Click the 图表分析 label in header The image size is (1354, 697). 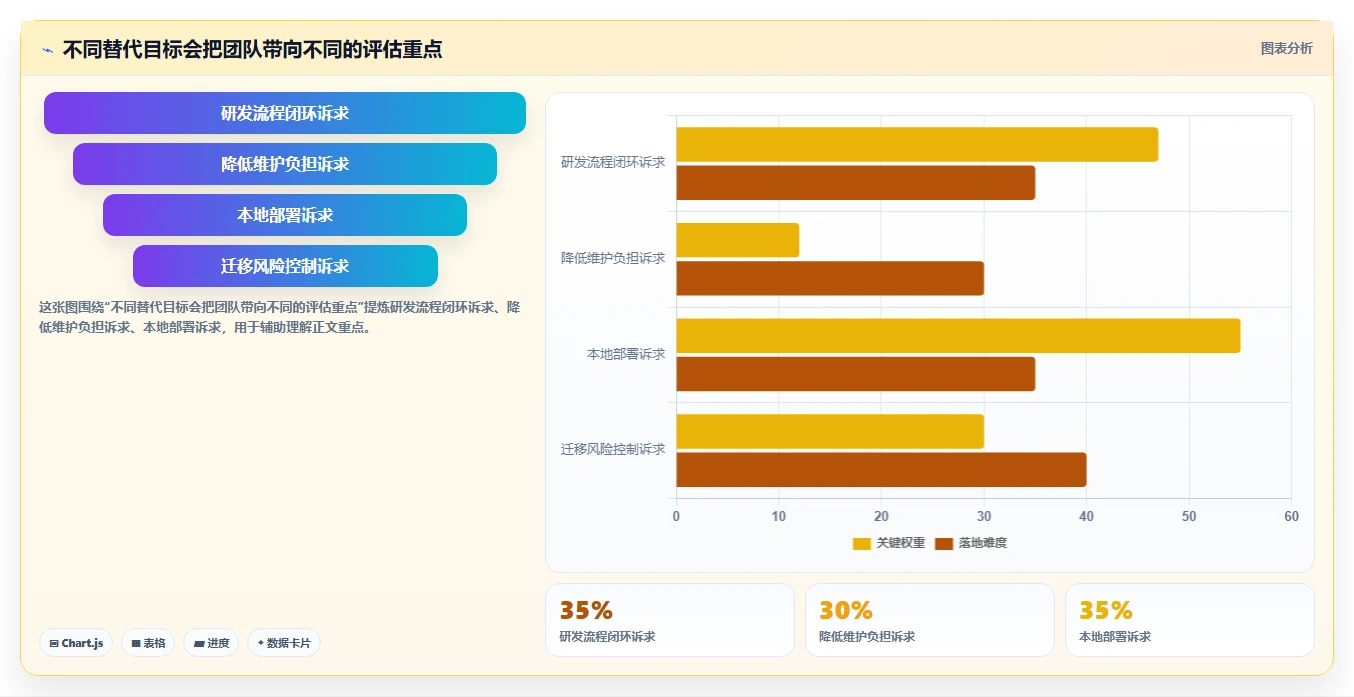click(x=1286, y=48)
